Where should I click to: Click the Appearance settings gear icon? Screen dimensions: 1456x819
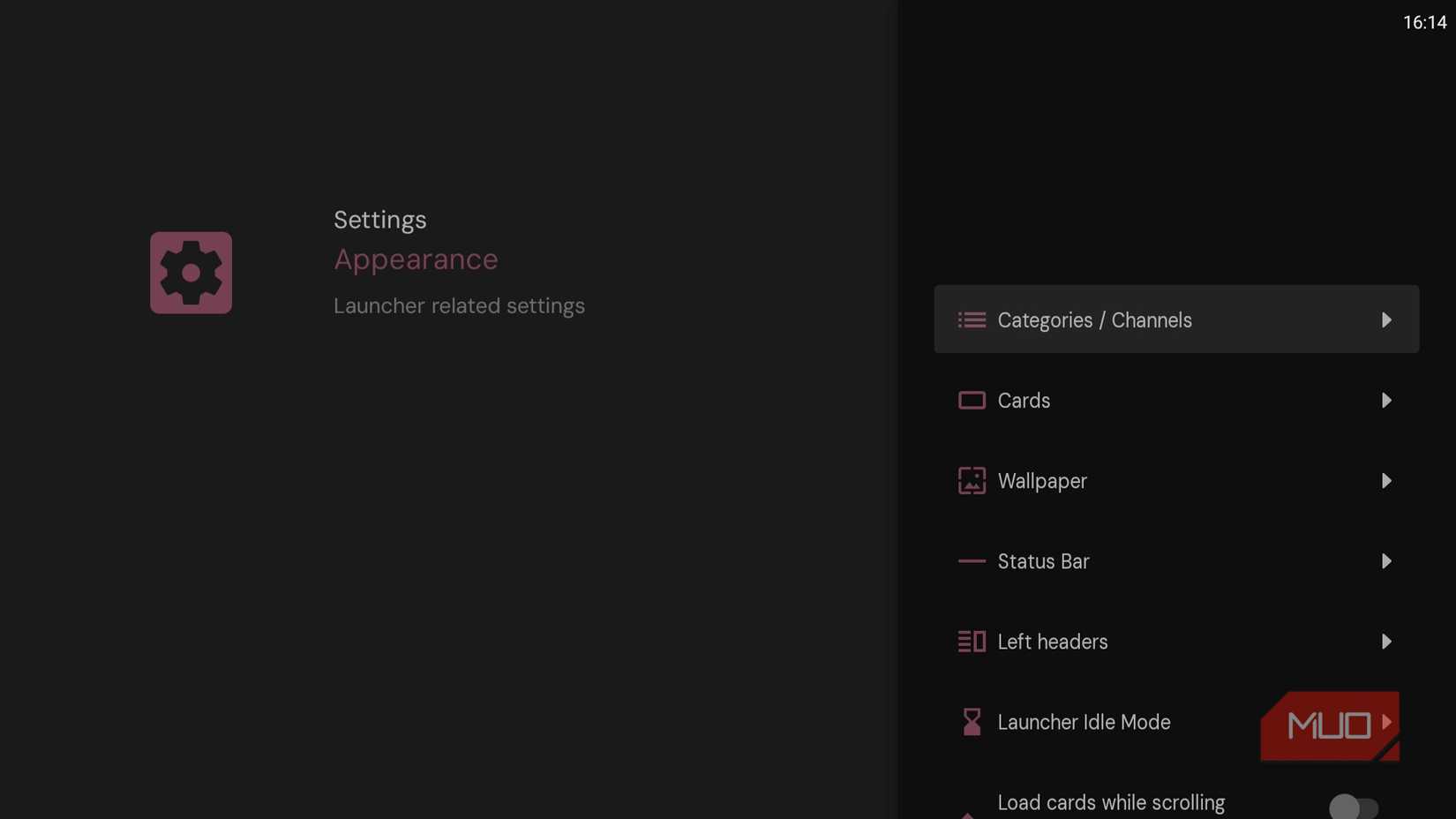tap(191, 273)
